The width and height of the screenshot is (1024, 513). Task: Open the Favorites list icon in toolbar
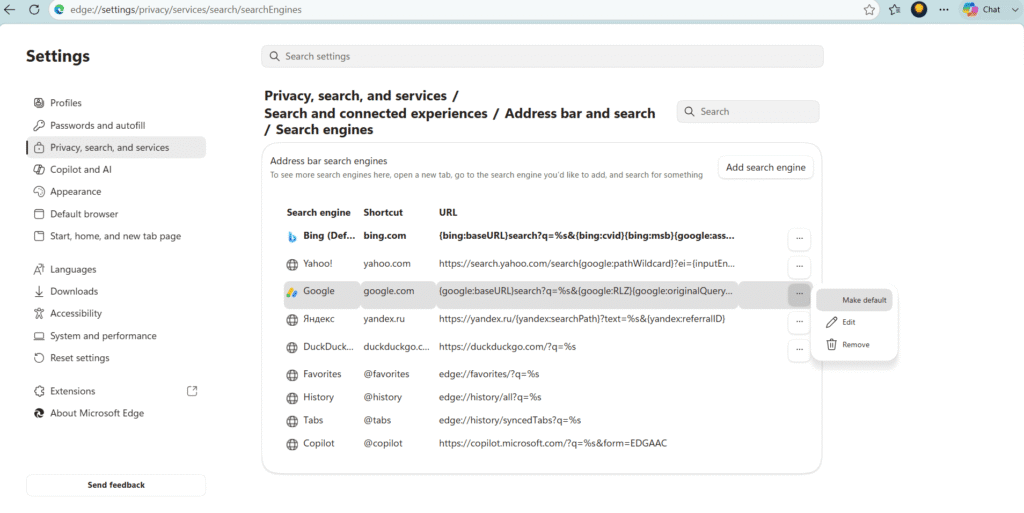pyautogui.click(x=895, y=10)
